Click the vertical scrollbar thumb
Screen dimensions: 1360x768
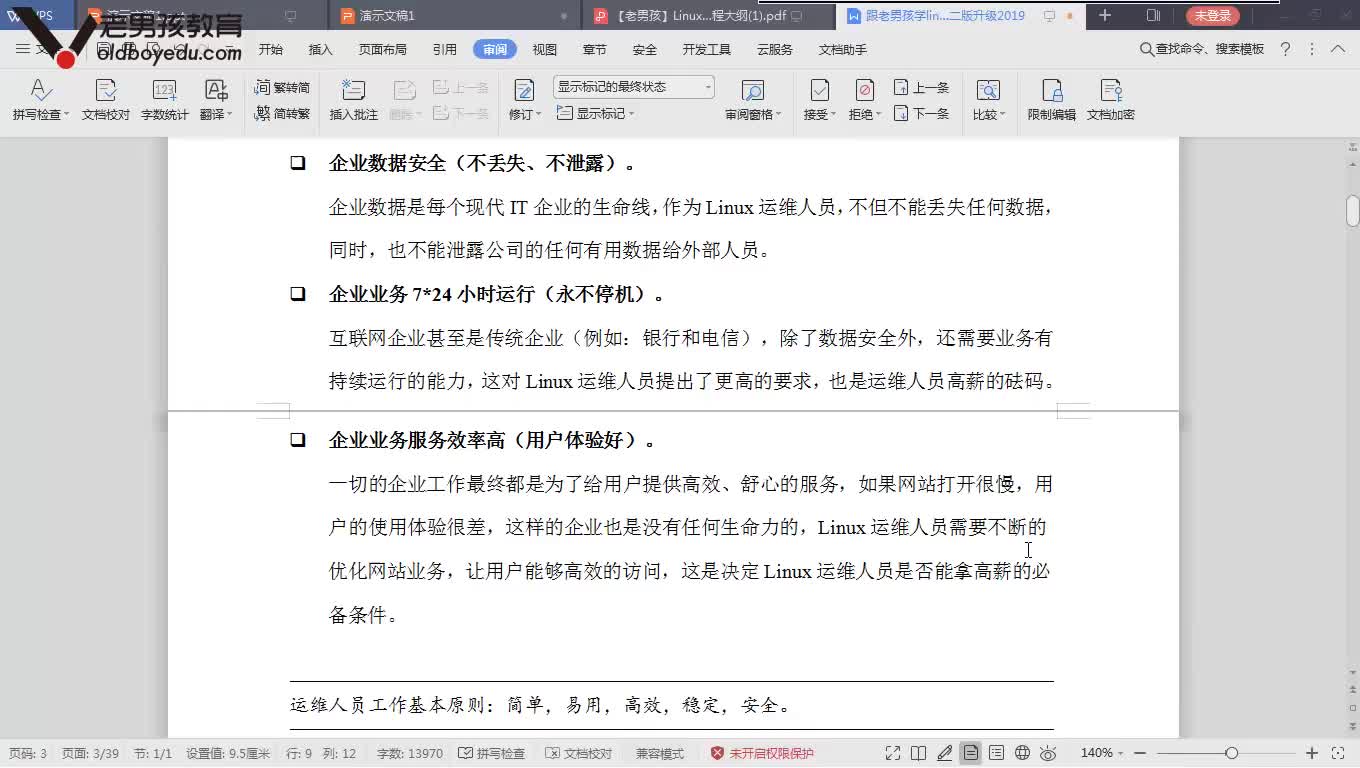tap(1352, 211)
